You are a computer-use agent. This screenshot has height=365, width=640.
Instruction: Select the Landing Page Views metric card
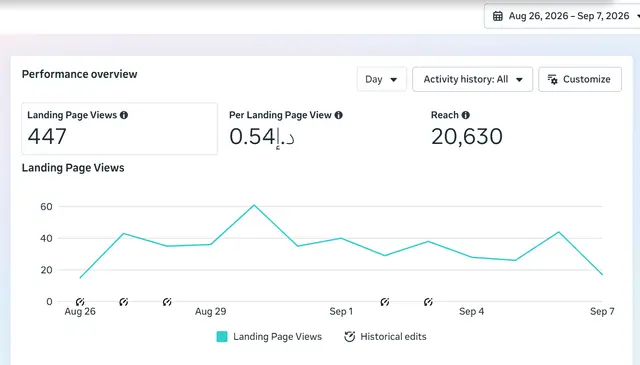[x=120, y=129]
